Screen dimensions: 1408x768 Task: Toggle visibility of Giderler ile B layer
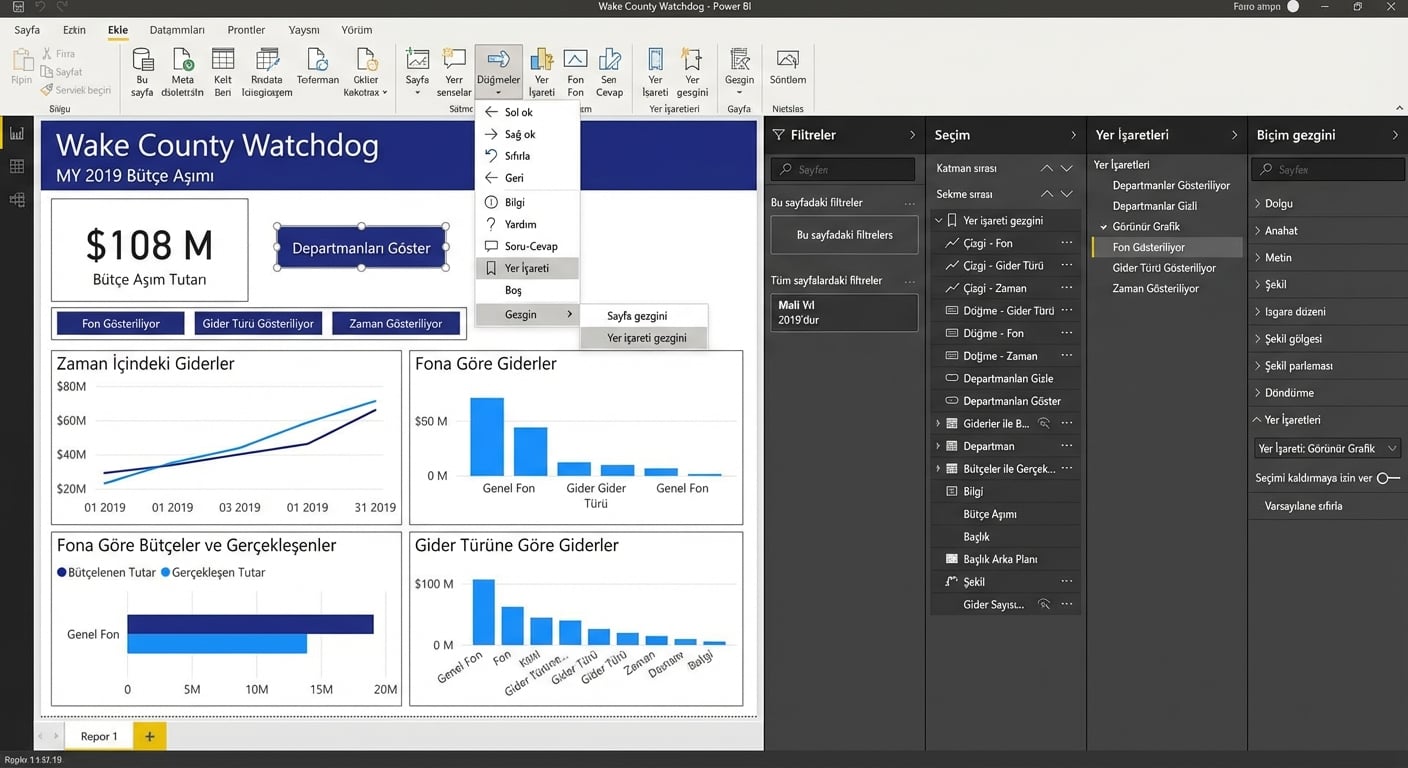[1044, 423]
